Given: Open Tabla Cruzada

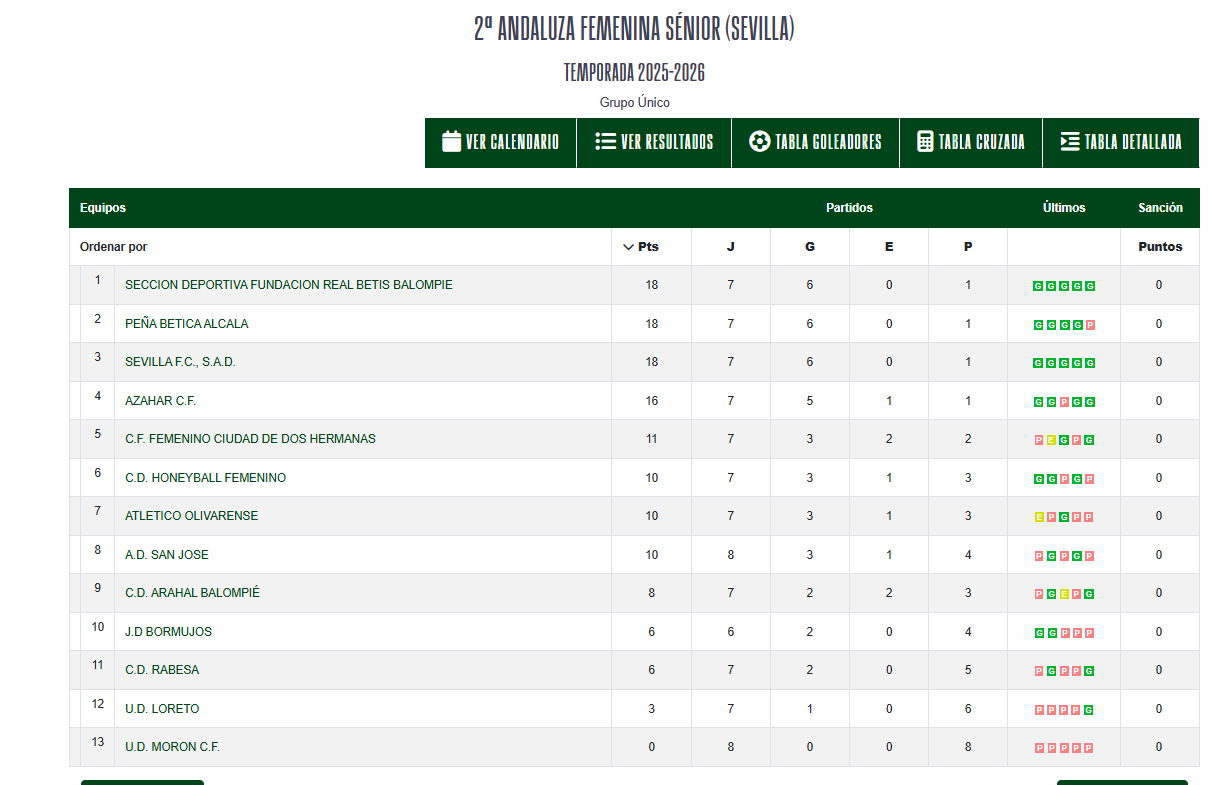Looking at the screenshot, I should click(971, 142).
